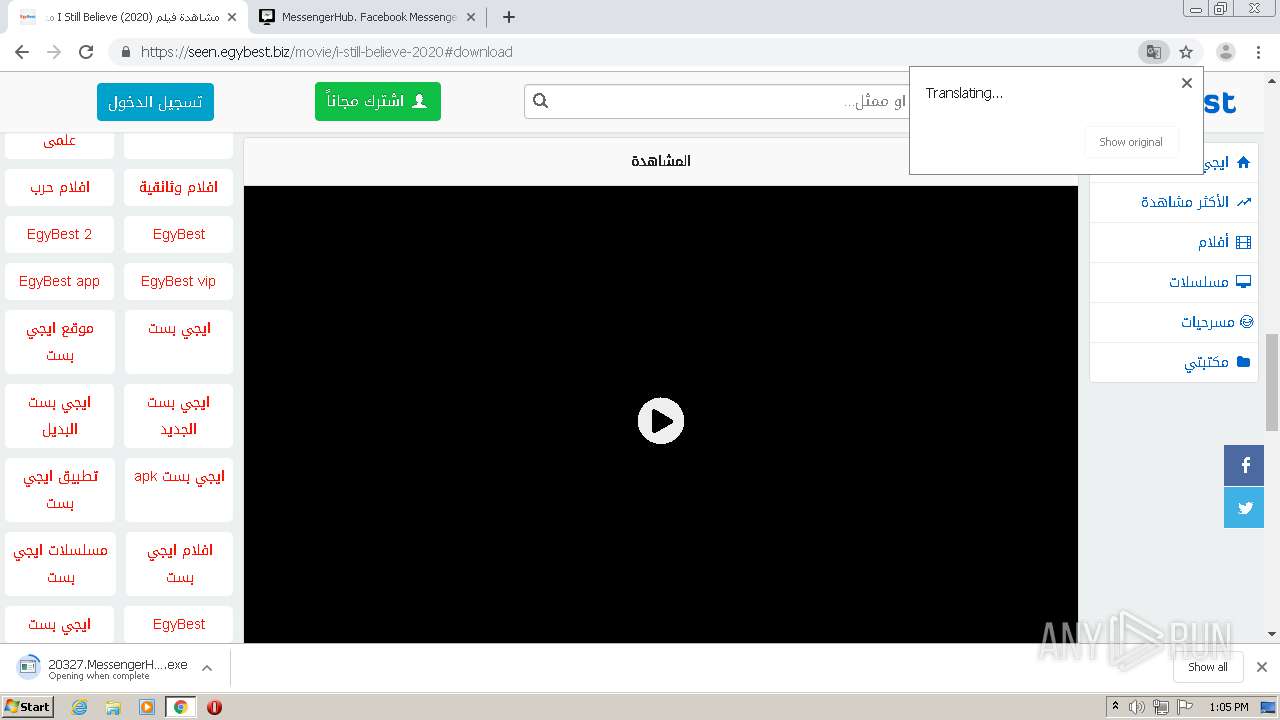The width and height of the screenshot is (1280, 720).
Task: Click the home icon in side menu
Action: [1243, 162]
